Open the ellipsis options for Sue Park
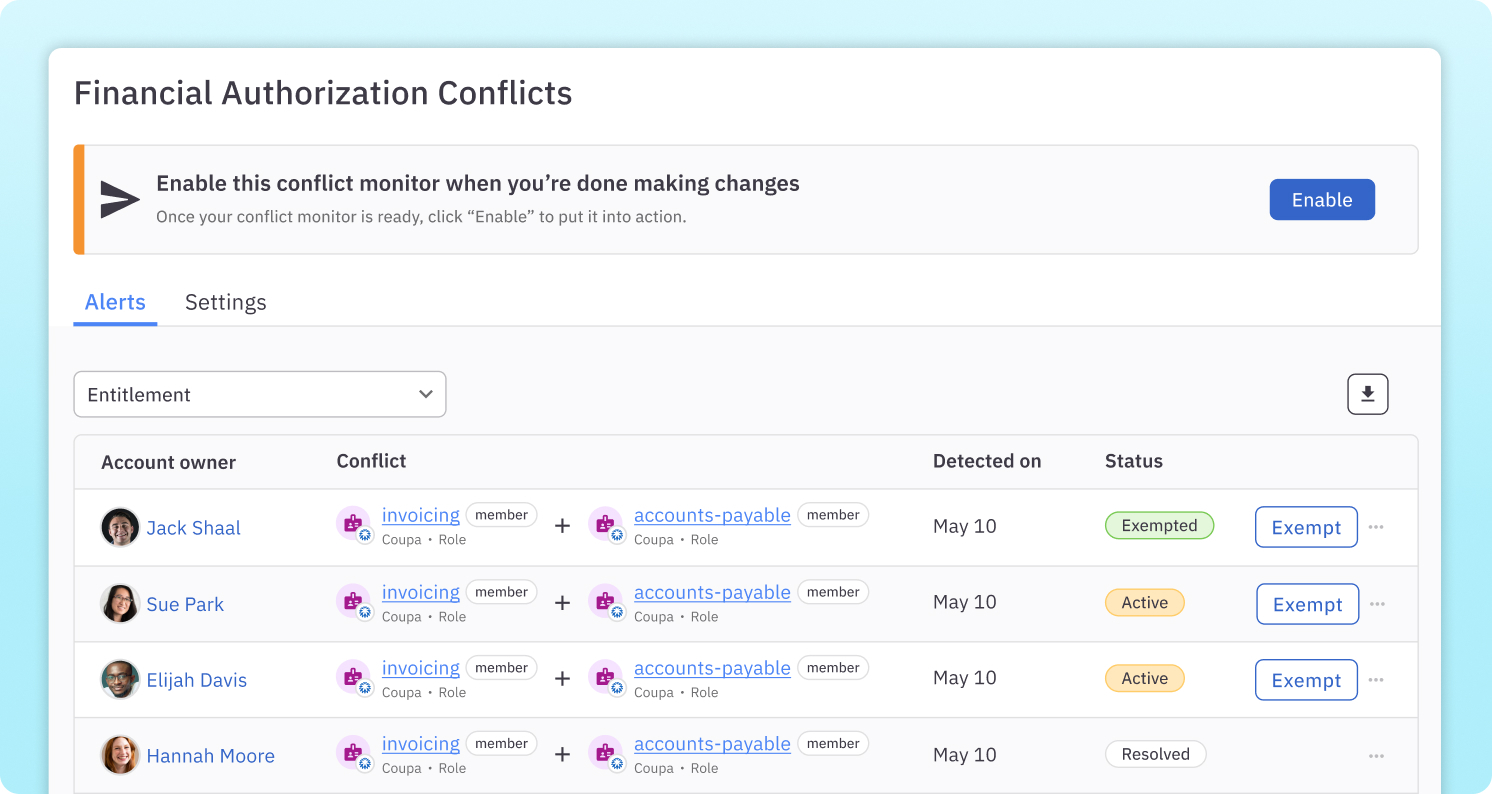Screen dimensions: 1492x794 (x=1376, y=601)
